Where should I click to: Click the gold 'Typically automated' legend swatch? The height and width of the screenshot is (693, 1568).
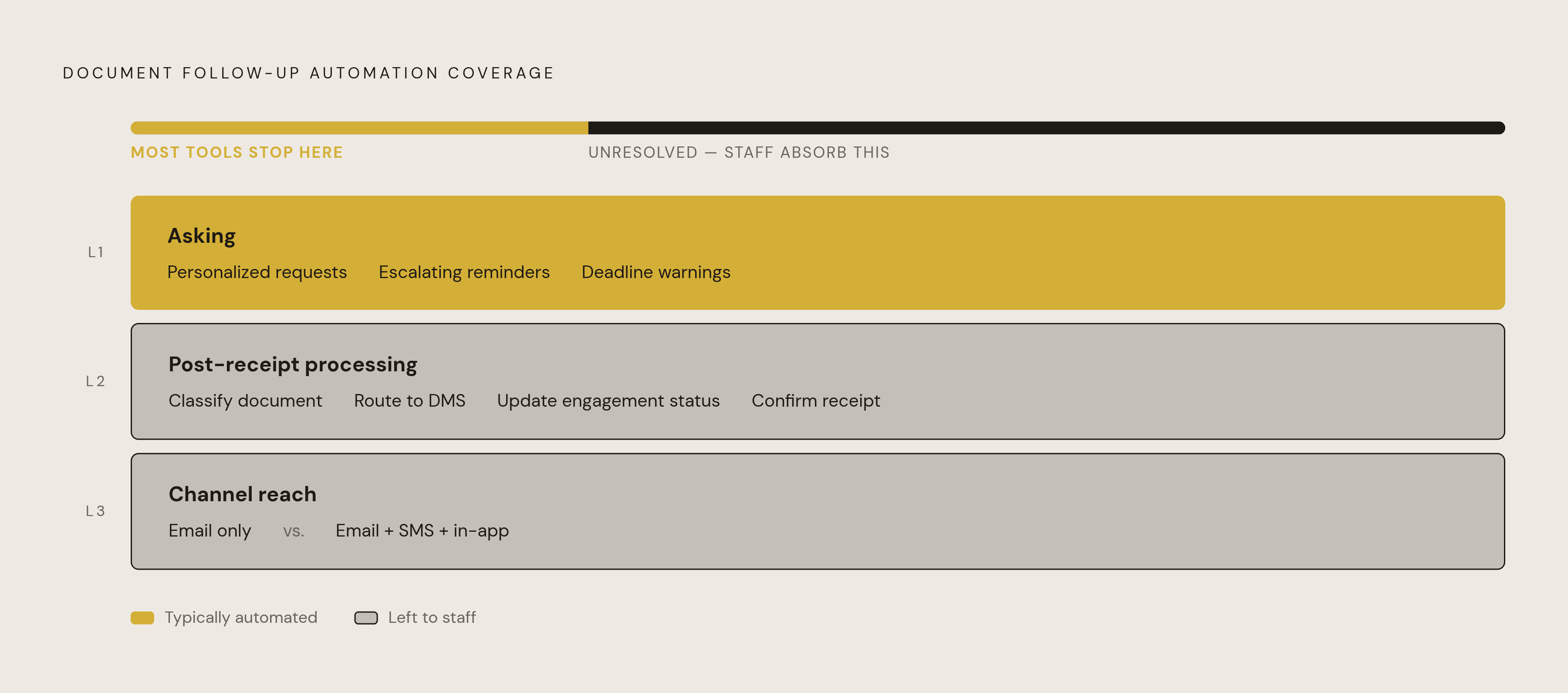point(142,618)
